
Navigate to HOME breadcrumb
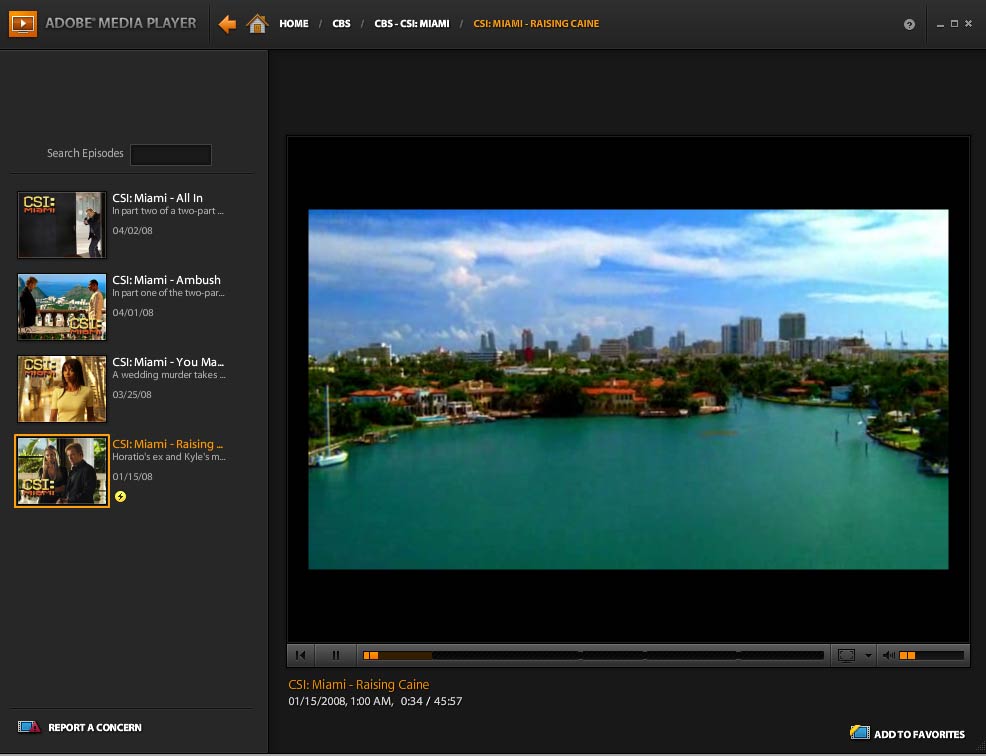coord(294,24)
